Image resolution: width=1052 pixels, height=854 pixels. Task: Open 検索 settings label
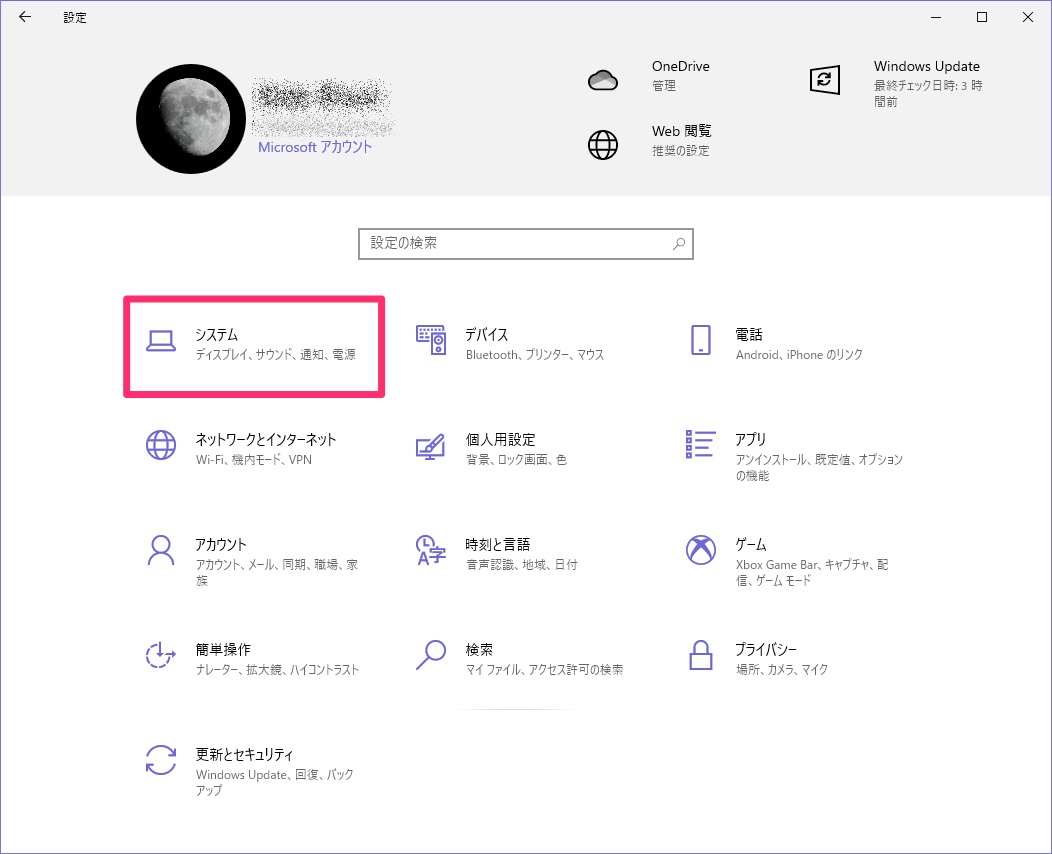(480, 649)
